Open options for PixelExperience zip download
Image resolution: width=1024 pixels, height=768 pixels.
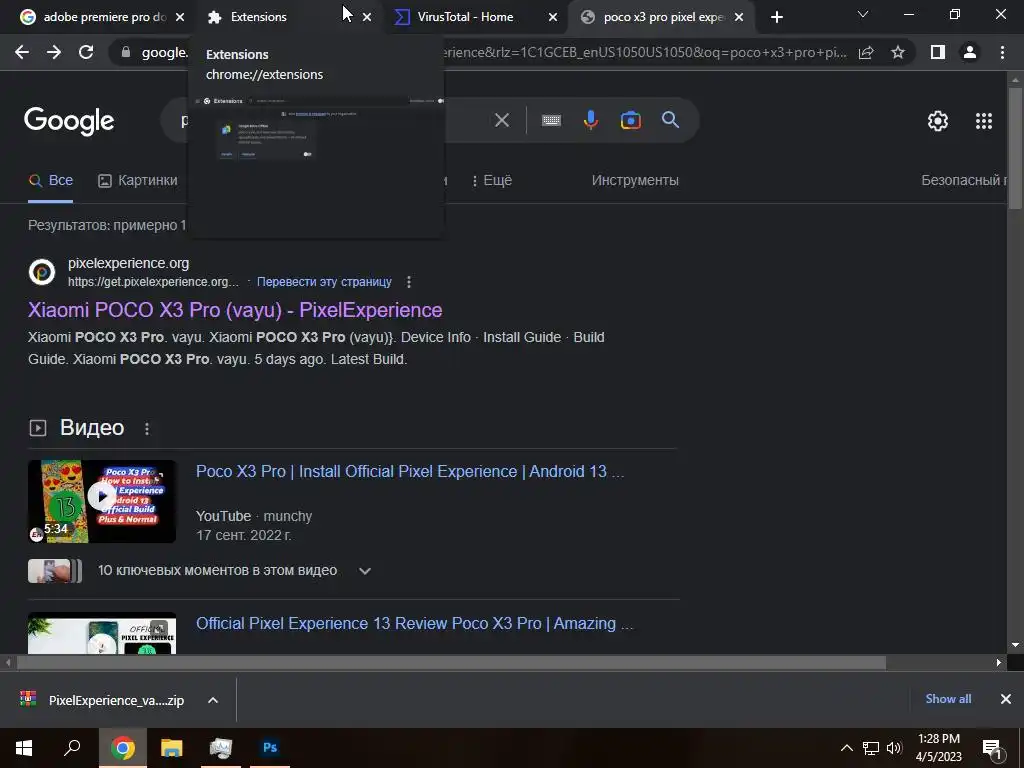click(213, 700)
